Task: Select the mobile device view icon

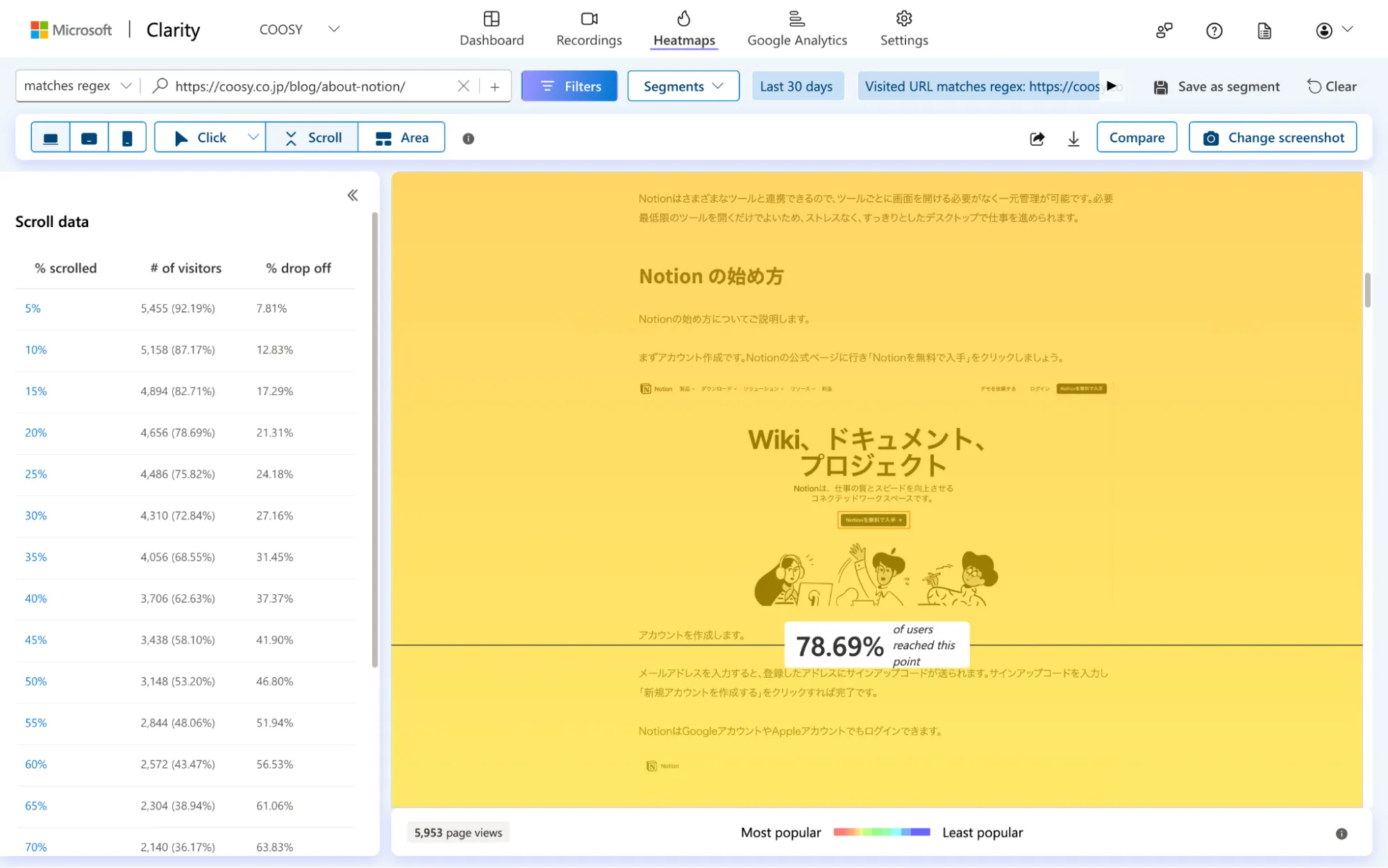Action: click(127, 137)
